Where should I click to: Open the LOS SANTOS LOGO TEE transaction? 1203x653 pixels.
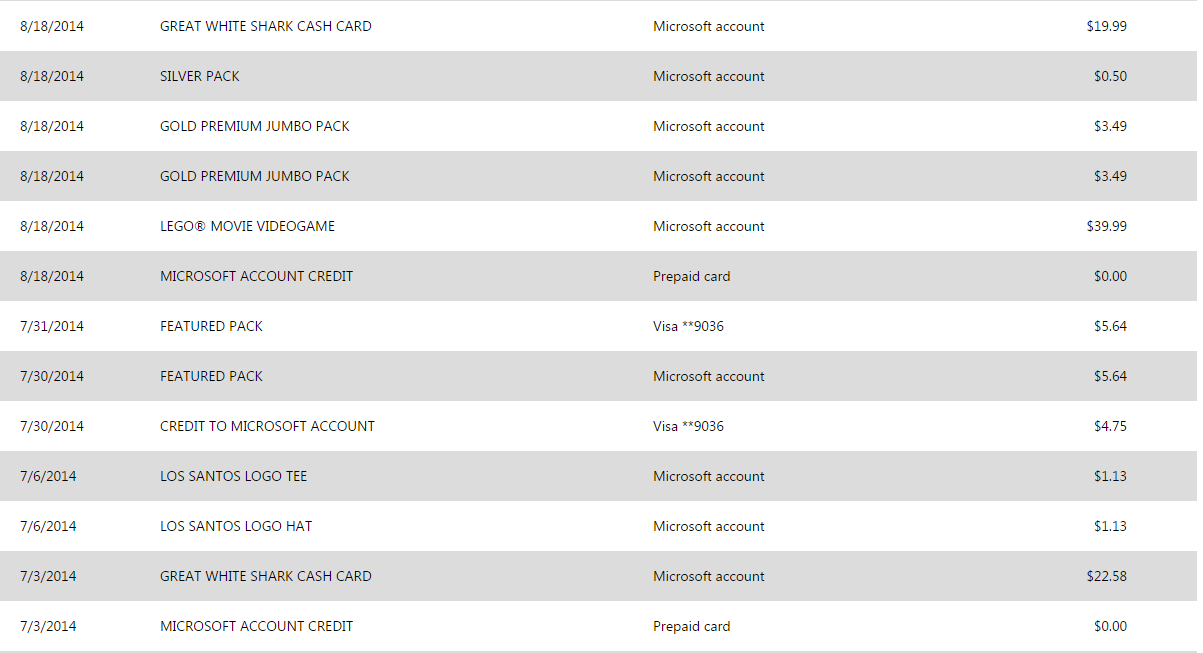(x=233, y=476)
